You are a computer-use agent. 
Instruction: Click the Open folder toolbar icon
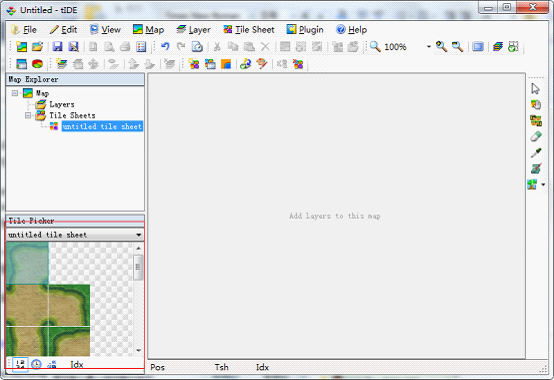pos(37,46)
